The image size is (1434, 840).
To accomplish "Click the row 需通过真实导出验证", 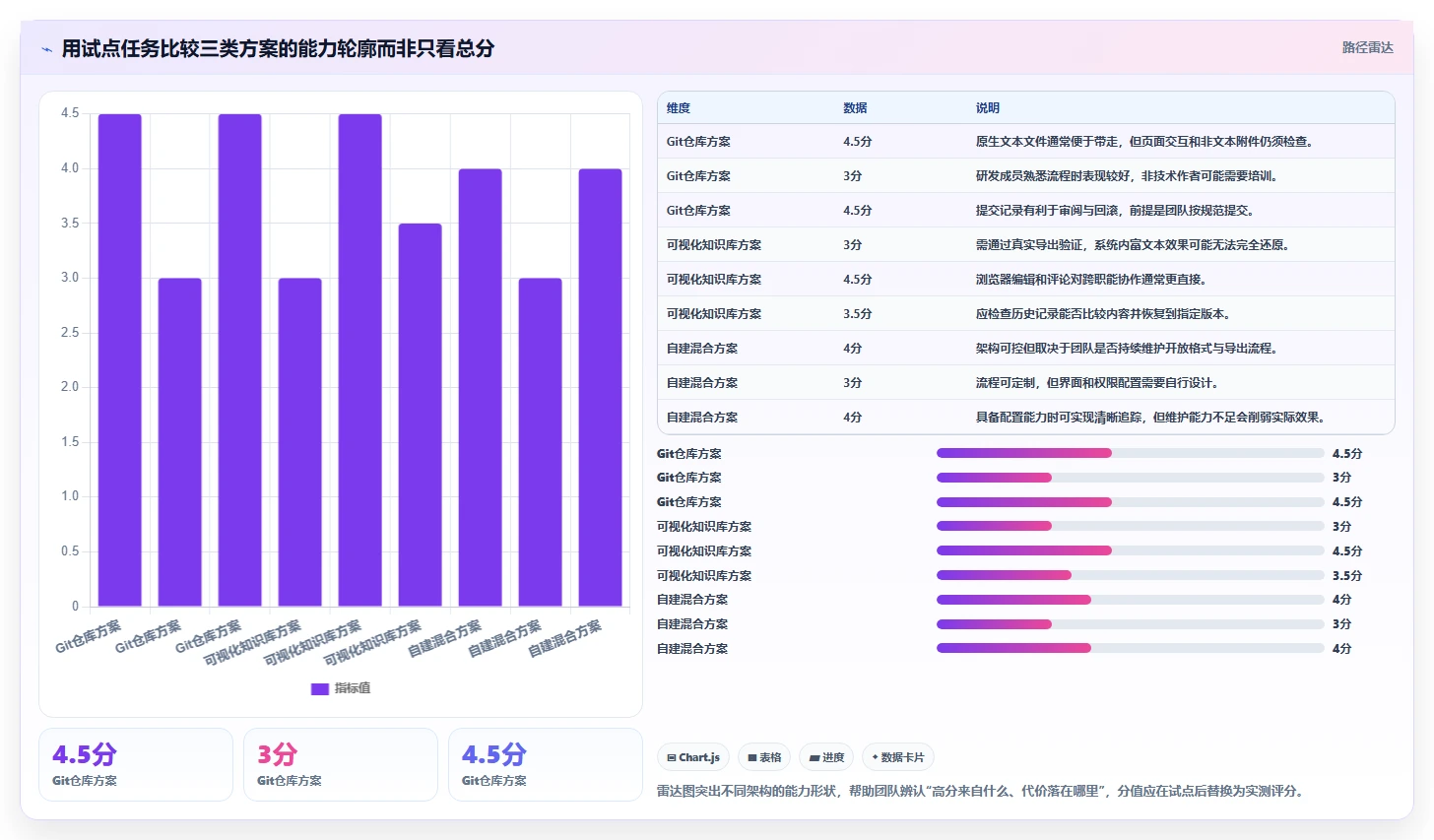I will (x=1026, y=245).
